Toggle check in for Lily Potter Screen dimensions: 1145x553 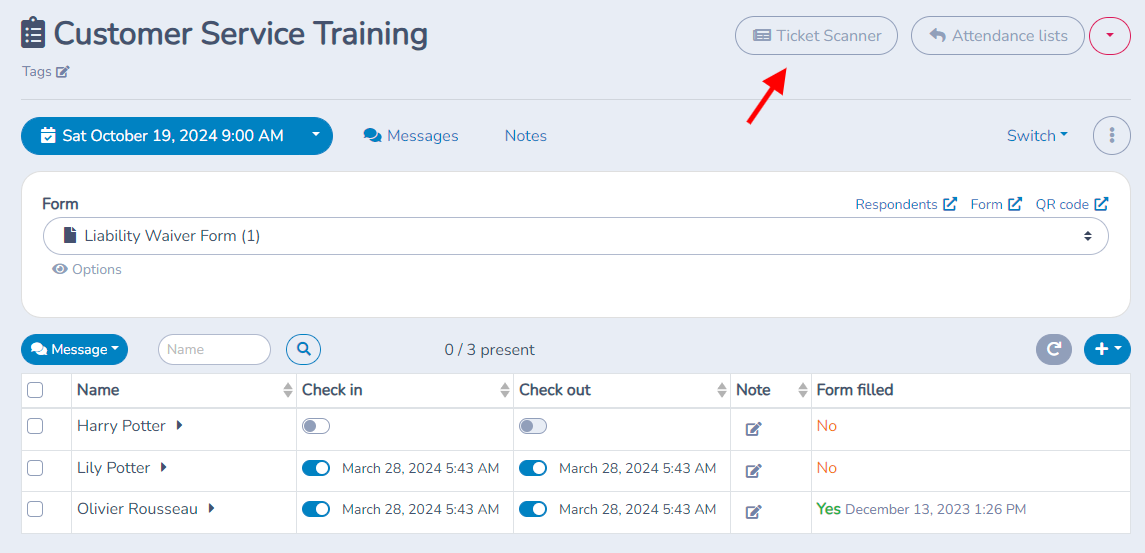(316, 468)
